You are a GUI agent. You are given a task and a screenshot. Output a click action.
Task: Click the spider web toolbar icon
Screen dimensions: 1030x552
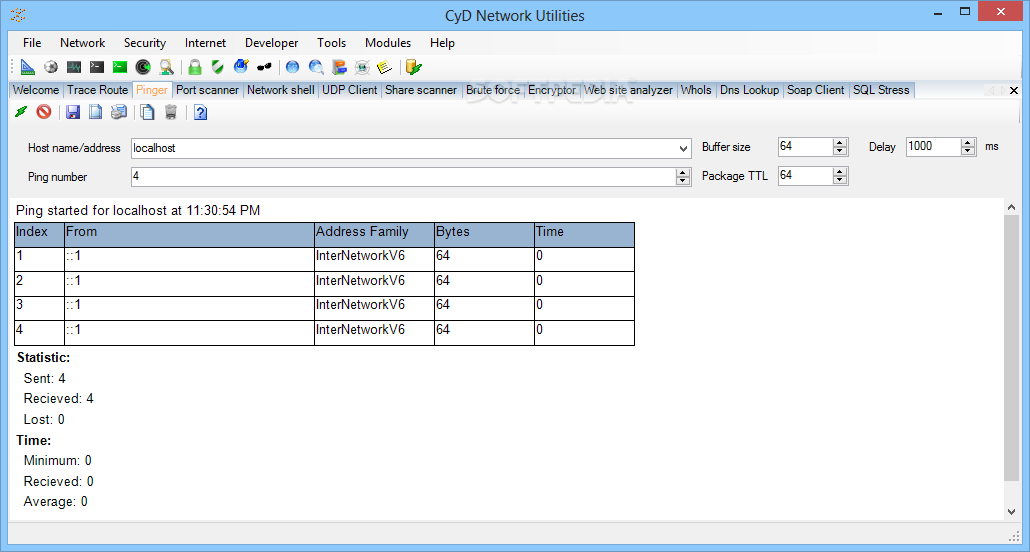(362, 66)
